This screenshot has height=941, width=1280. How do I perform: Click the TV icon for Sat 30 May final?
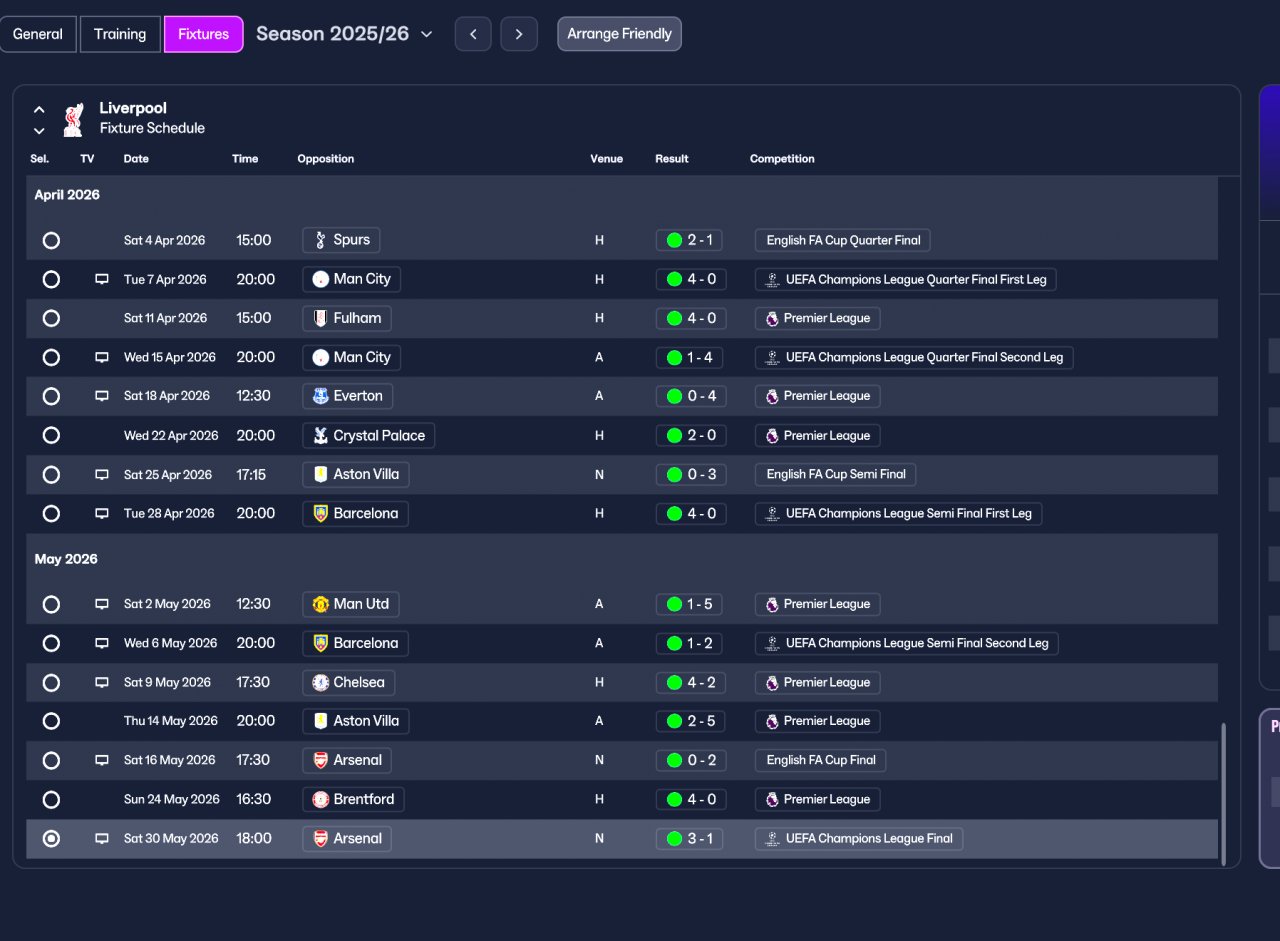coord(101,838)
